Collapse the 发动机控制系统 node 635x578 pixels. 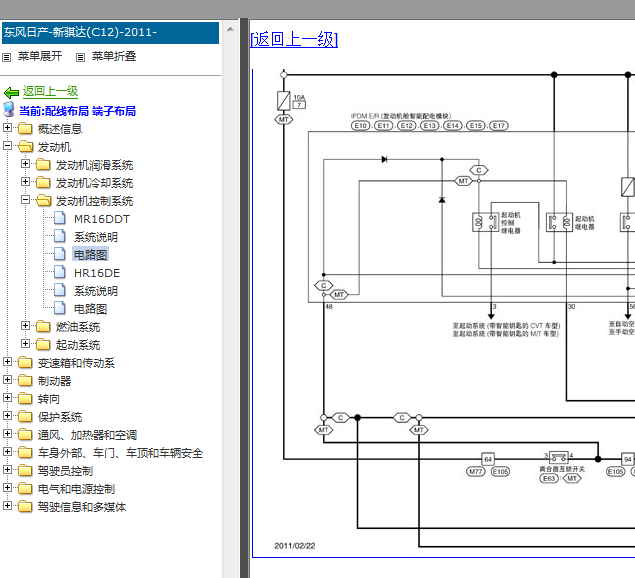tap(25, 199)
